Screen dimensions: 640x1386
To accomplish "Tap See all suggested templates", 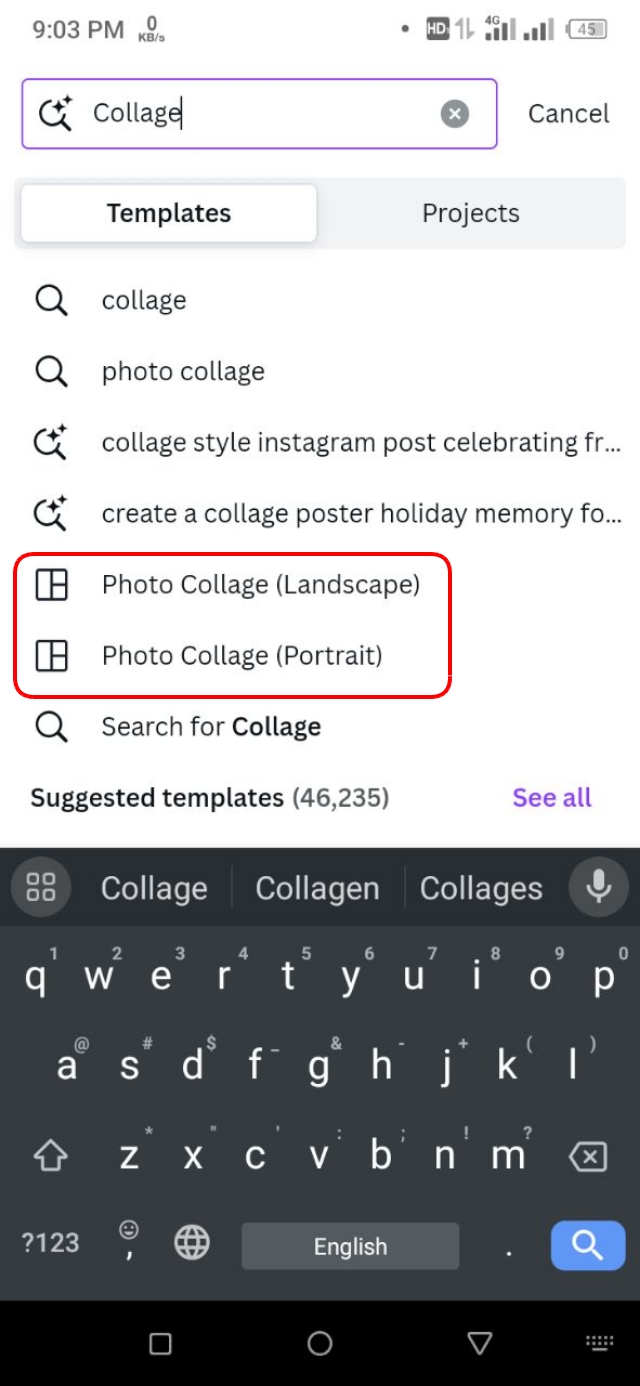I will point(551,797).
